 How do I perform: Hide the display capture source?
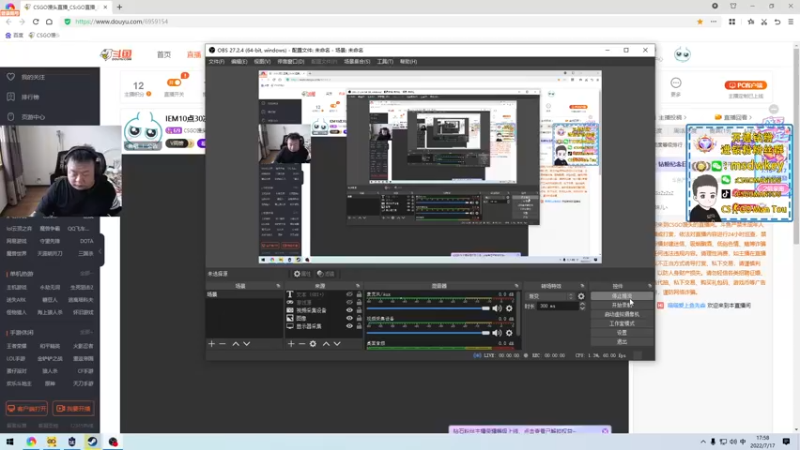point(349,326)
